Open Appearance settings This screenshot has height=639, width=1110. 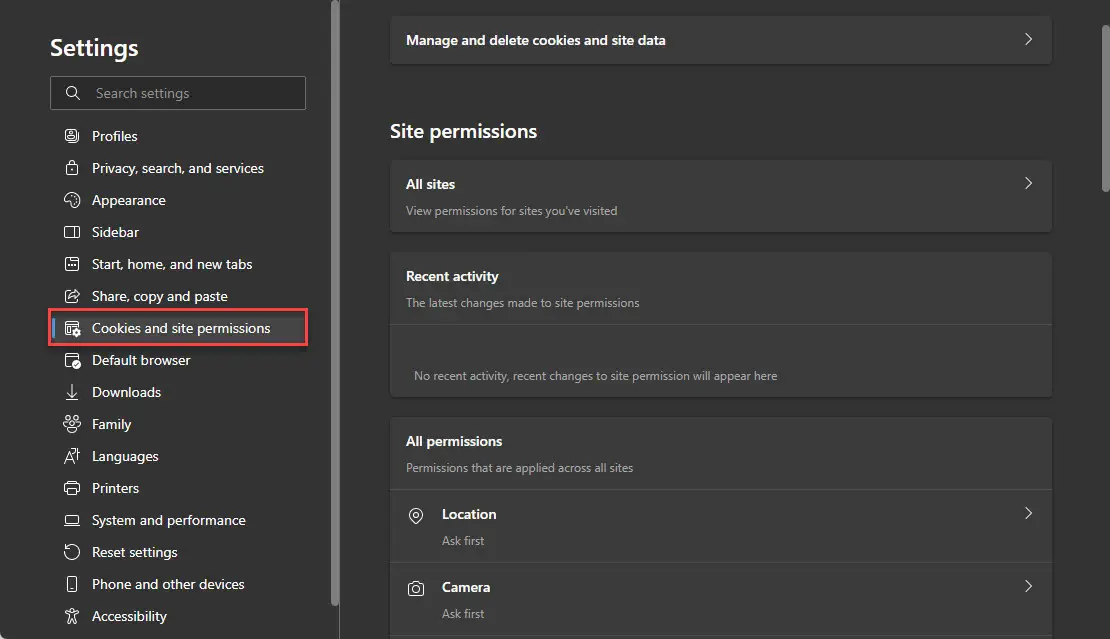[x=178, y=200]
